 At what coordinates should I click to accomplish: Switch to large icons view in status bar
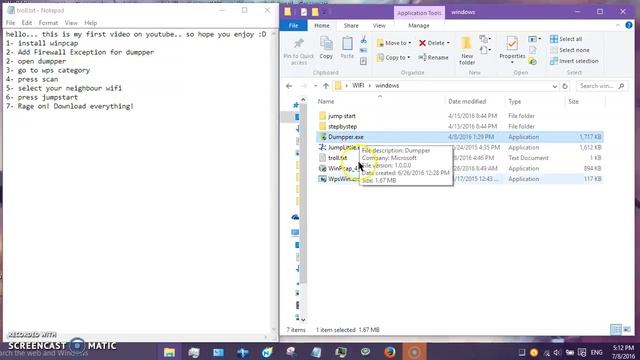[x=627, y=329]
